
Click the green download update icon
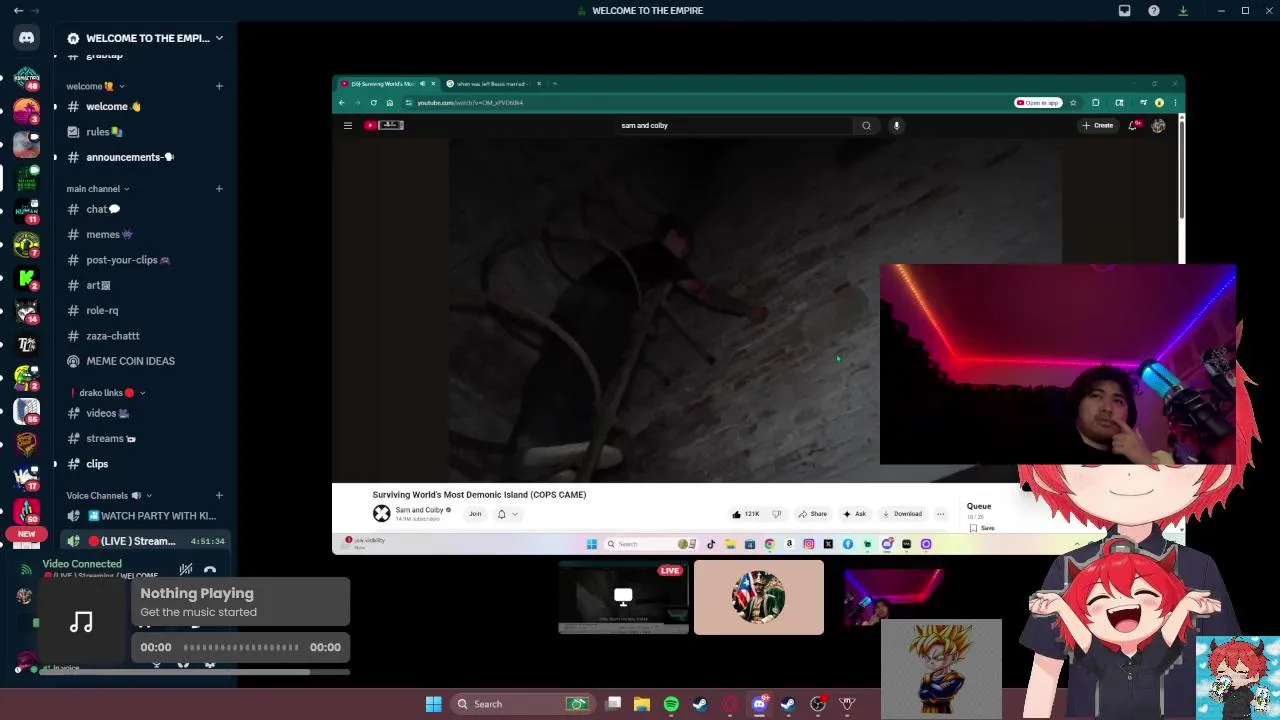point(1183,10)
